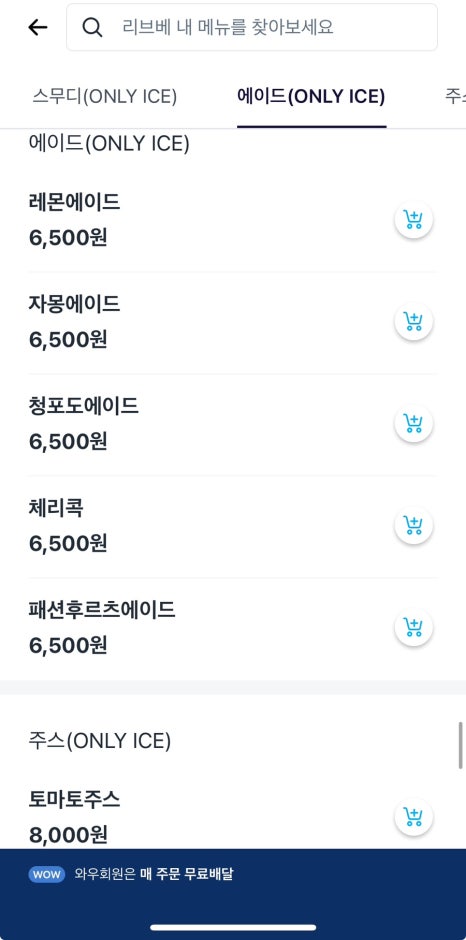Add 레몬에이드 to cart
Screen dimensions: 466x940
413,220
